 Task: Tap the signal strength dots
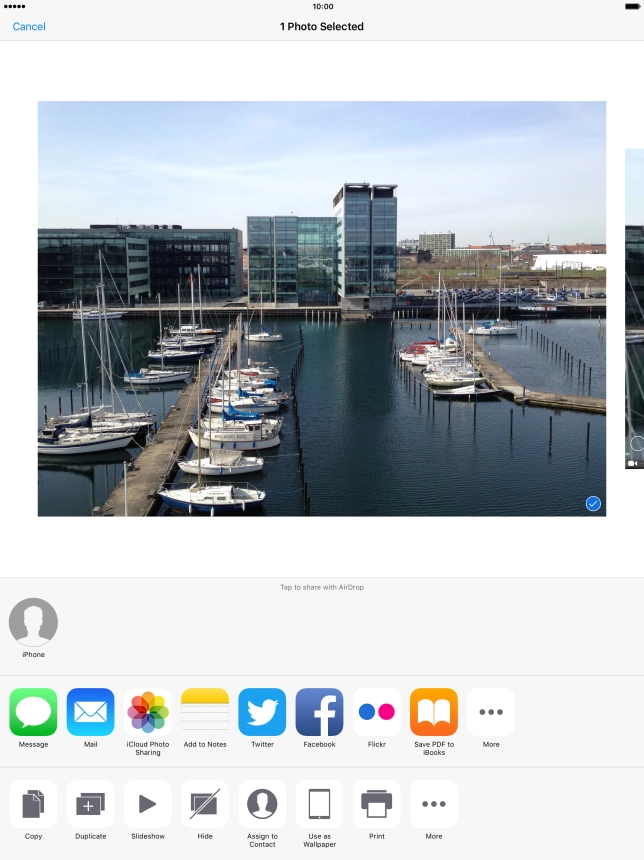click(x=14, y=7)
